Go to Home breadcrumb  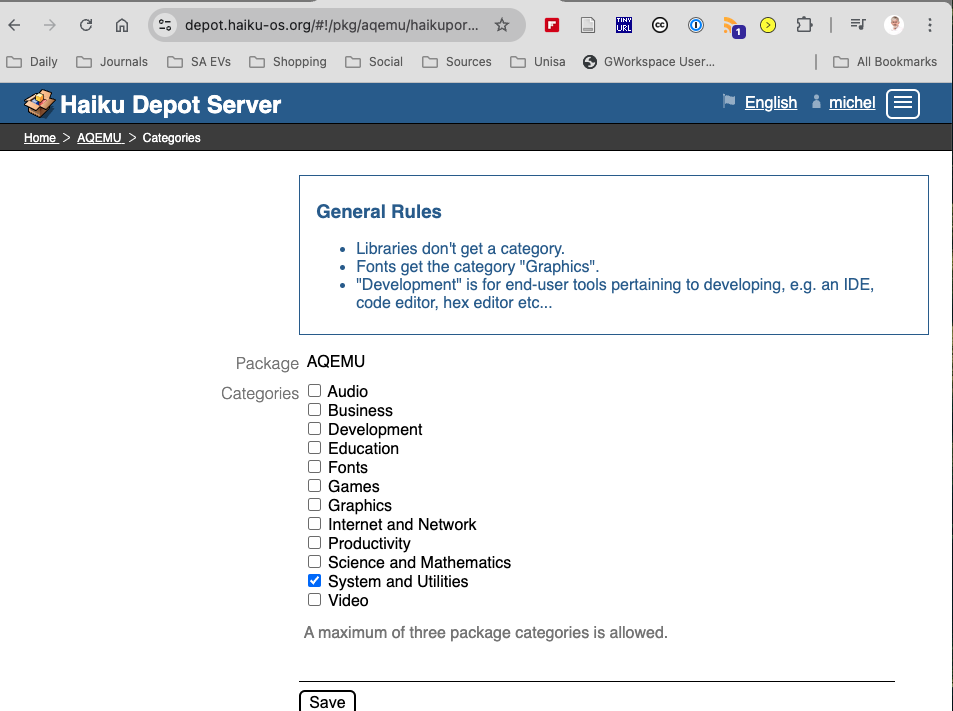pyautogui.click(x=40, y=138)
